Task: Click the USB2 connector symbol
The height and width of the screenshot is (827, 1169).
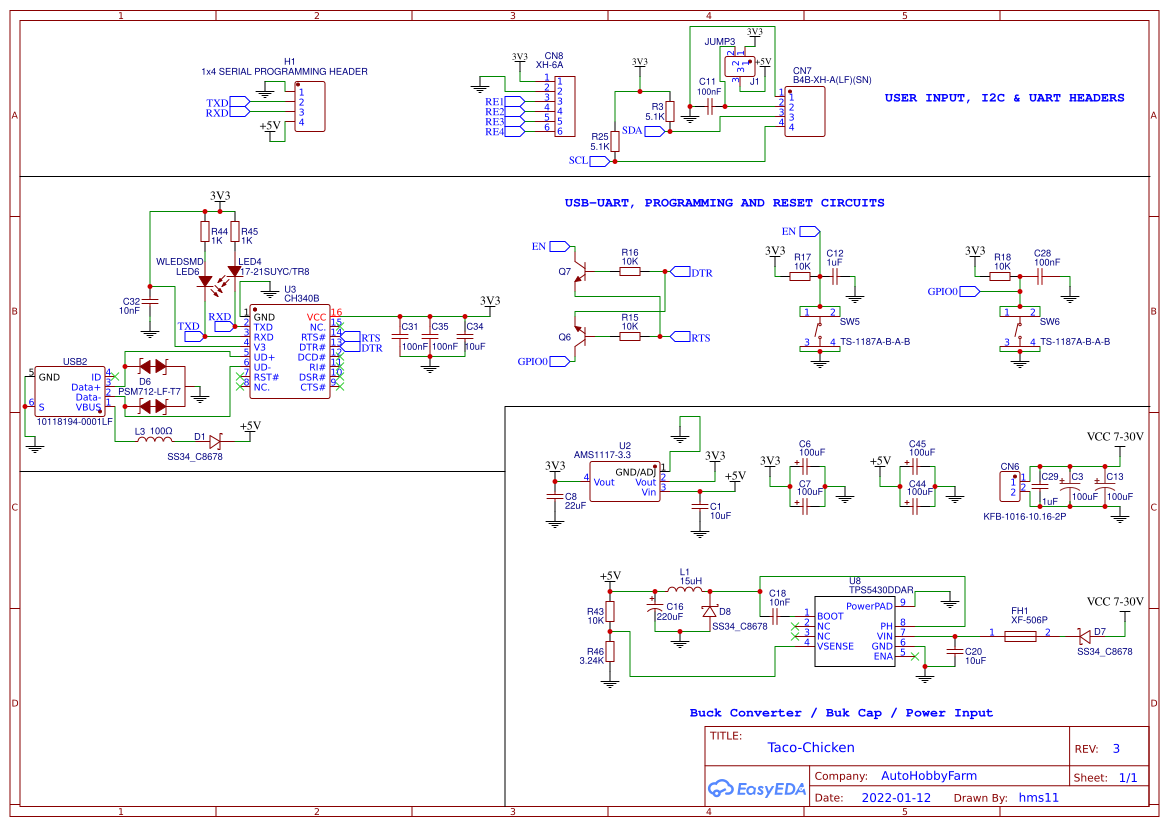Action: pyautogui.click(x=68, y=390)
